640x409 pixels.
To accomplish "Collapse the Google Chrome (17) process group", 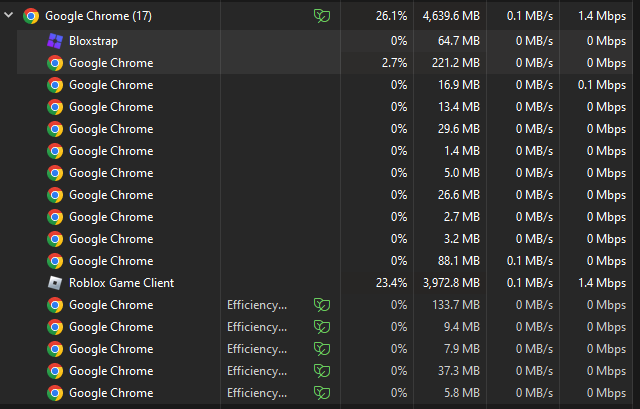I will click(9, 16).
